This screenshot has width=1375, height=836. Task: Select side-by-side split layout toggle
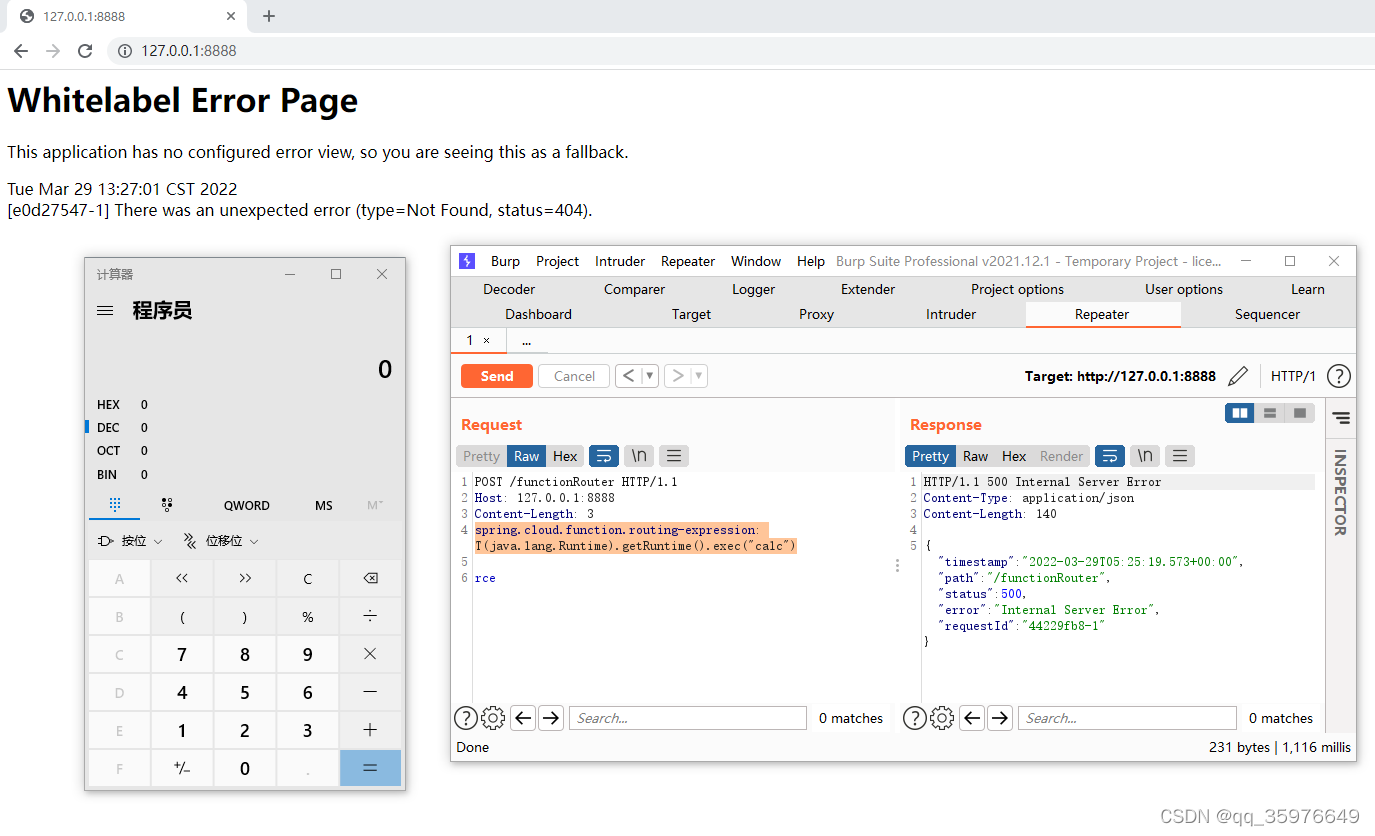[1240, 413]
